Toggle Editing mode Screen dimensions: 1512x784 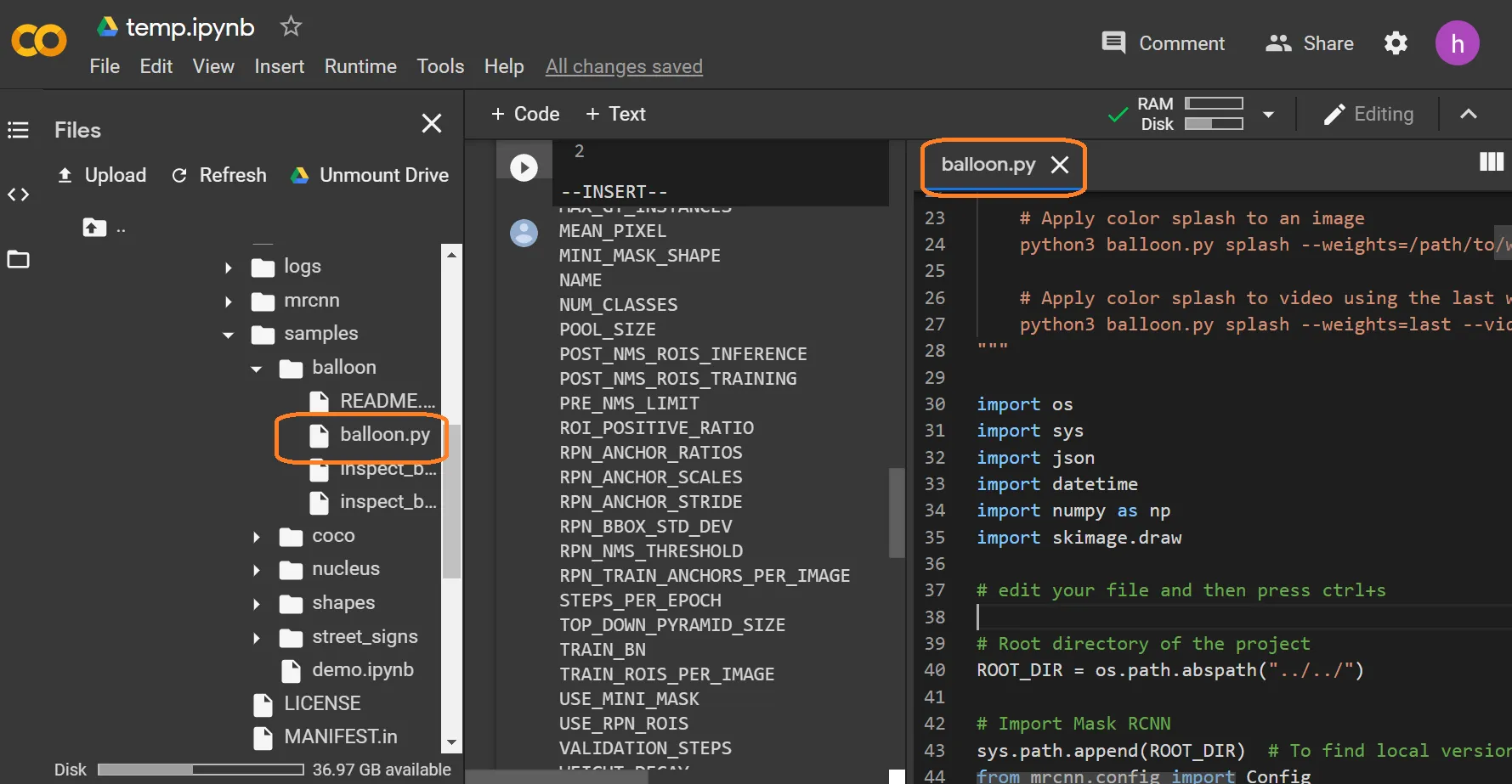pos(1368,114)
